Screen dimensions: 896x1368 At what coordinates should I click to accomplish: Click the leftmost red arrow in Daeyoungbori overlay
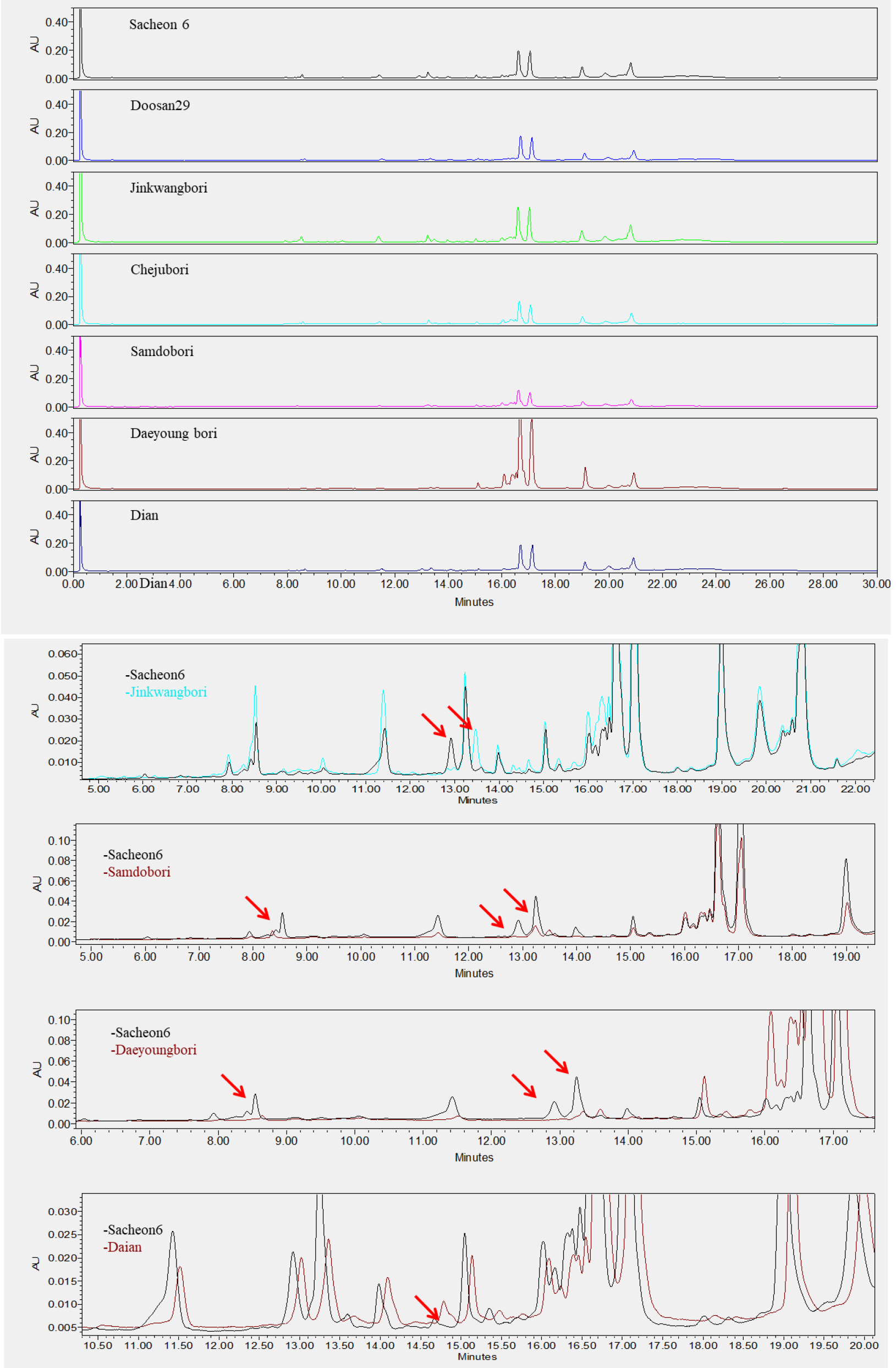click(x=233, y=1086)
